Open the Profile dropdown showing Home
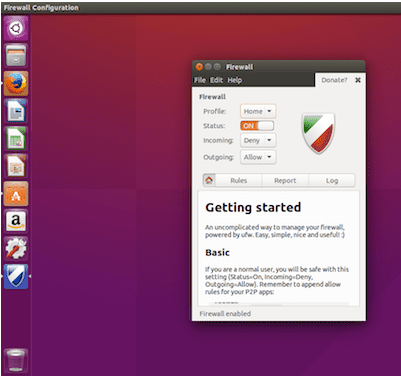The width and height of the screenshot is (401, 377). click(x=258, y=111)
